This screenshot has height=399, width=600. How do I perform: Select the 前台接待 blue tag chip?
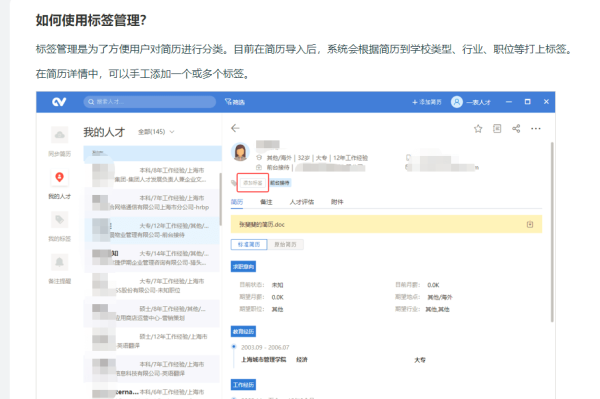tap(280, 183)
